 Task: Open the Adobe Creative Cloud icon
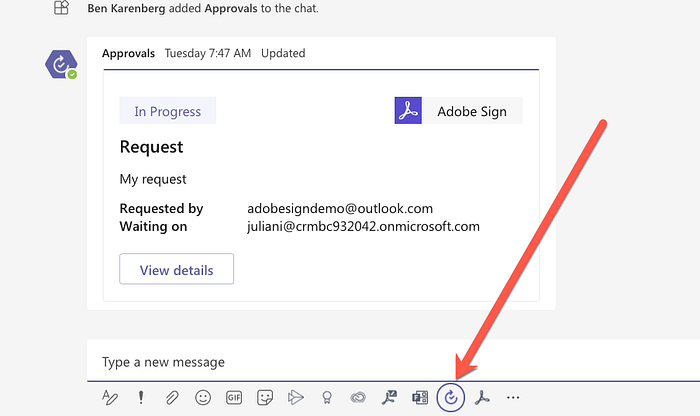[358, 397]
